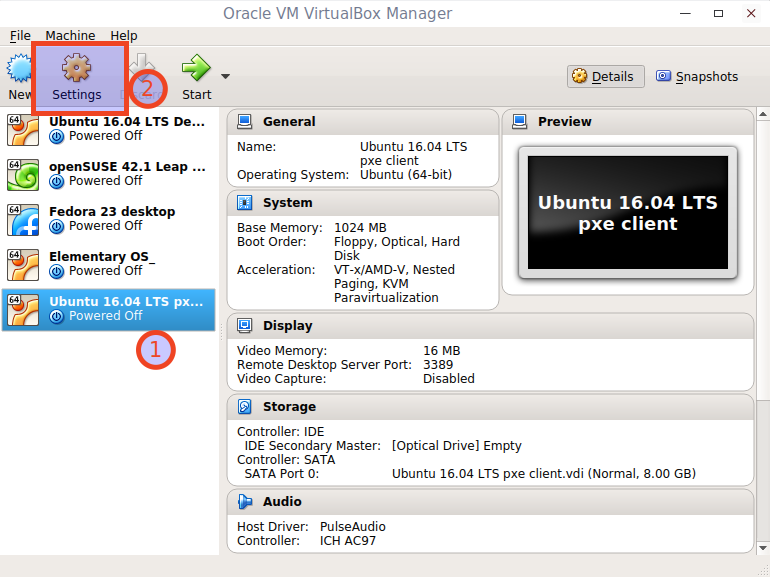Switch to Details view
This screenshot has width=770, height=577.
pos(605,77)
